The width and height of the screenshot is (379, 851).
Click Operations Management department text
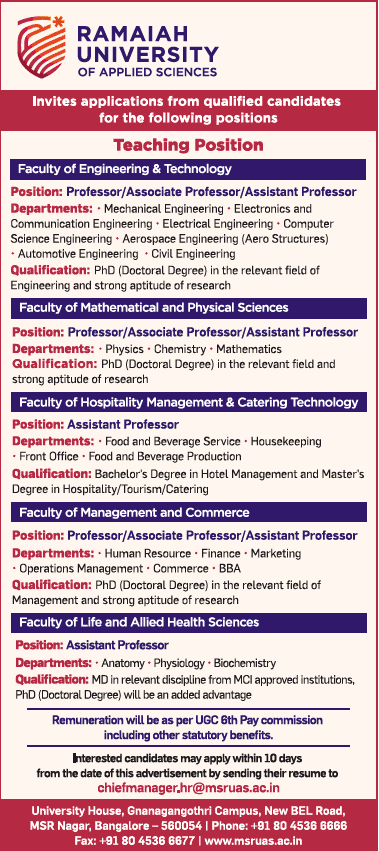(x=80, y=569)
